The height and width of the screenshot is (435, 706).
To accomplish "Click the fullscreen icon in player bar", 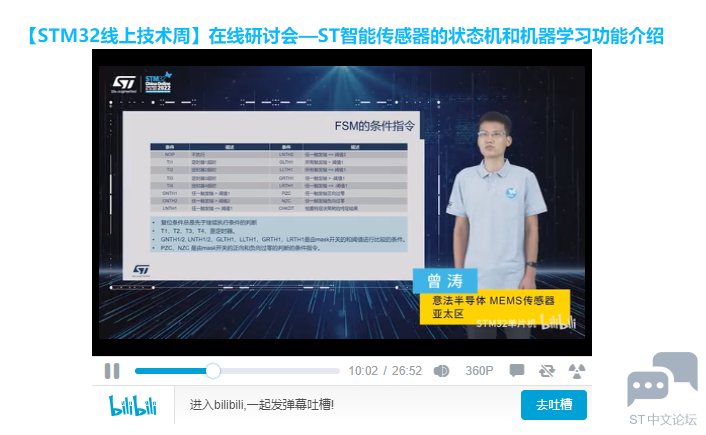I will point(577,371).
